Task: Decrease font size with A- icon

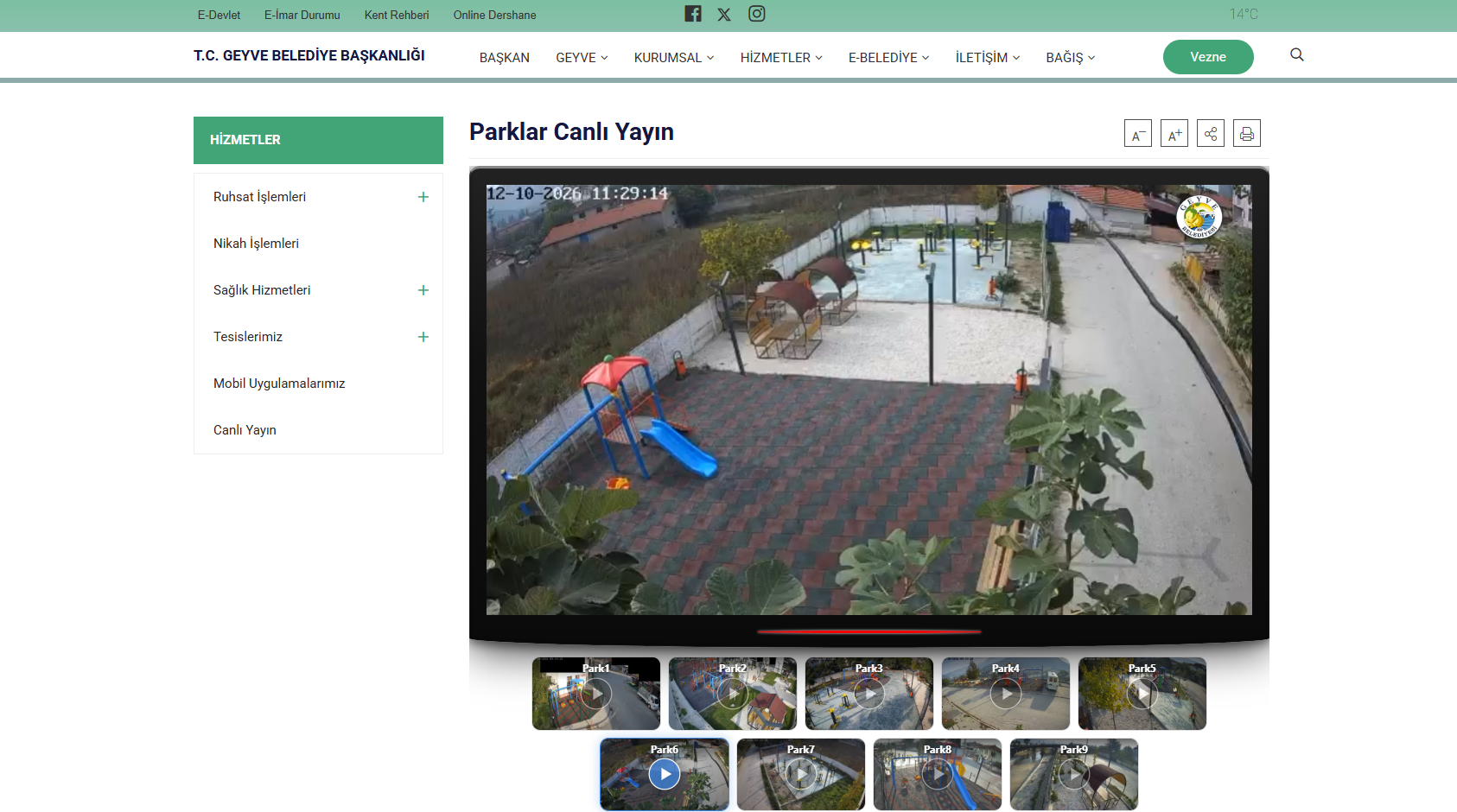Action: 1138,134
